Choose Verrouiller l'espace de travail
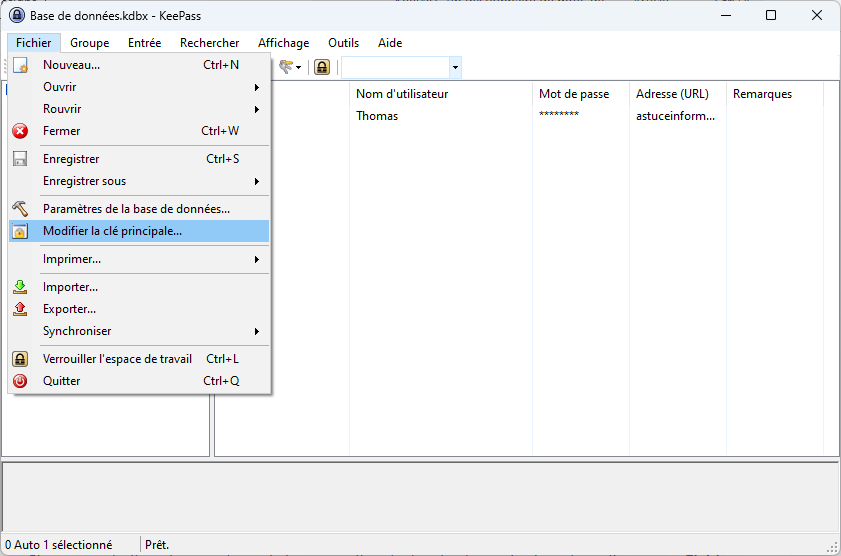 (x=139, y=359)
